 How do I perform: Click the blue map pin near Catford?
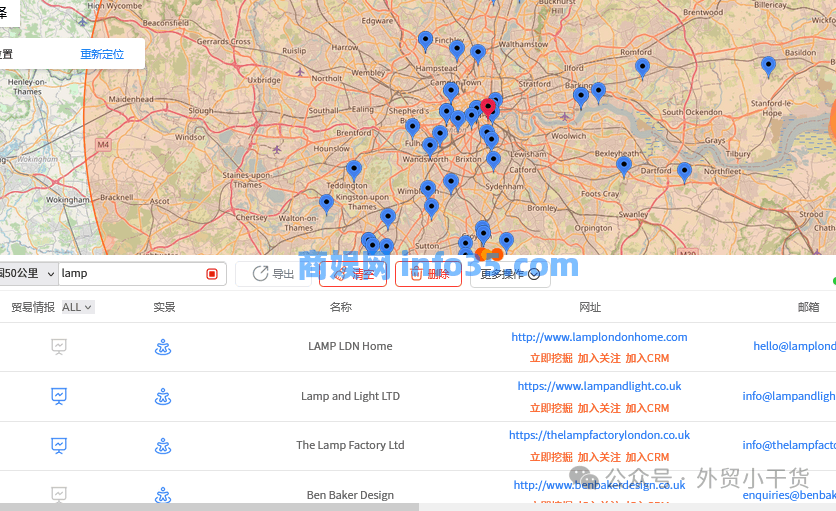click(x=494, y=161)
